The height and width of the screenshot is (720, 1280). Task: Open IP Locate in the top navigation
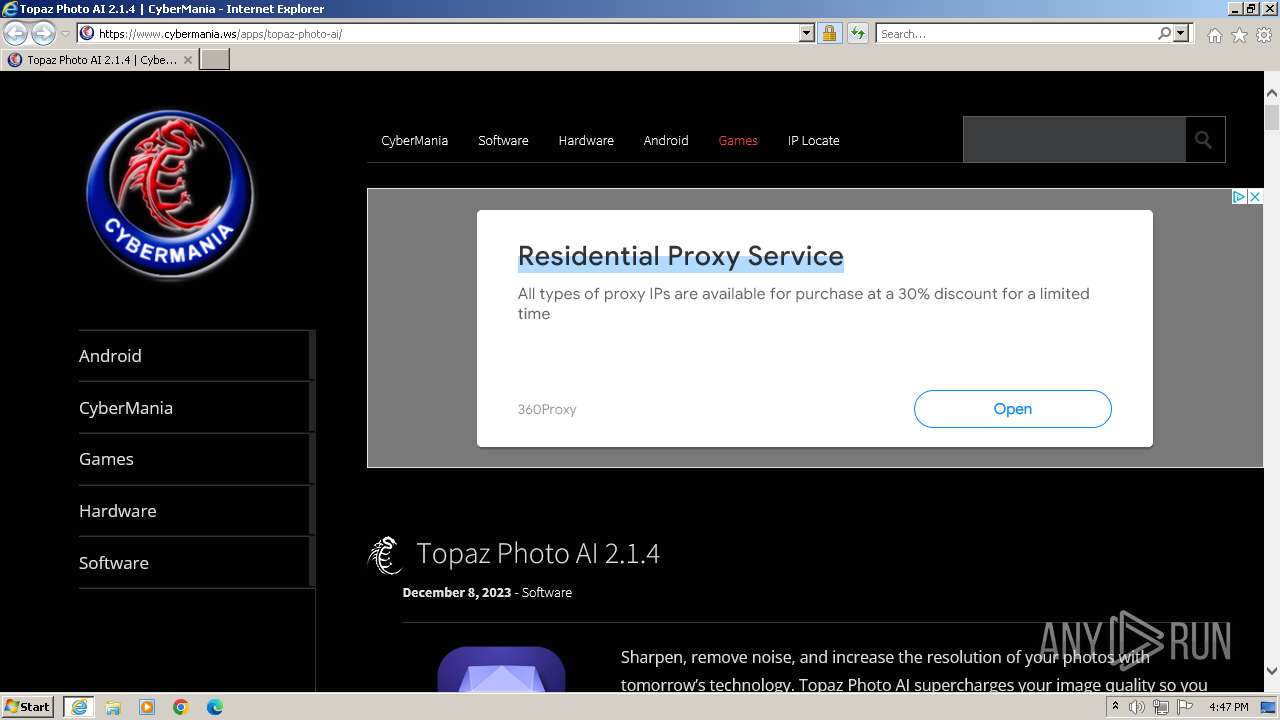813,140
